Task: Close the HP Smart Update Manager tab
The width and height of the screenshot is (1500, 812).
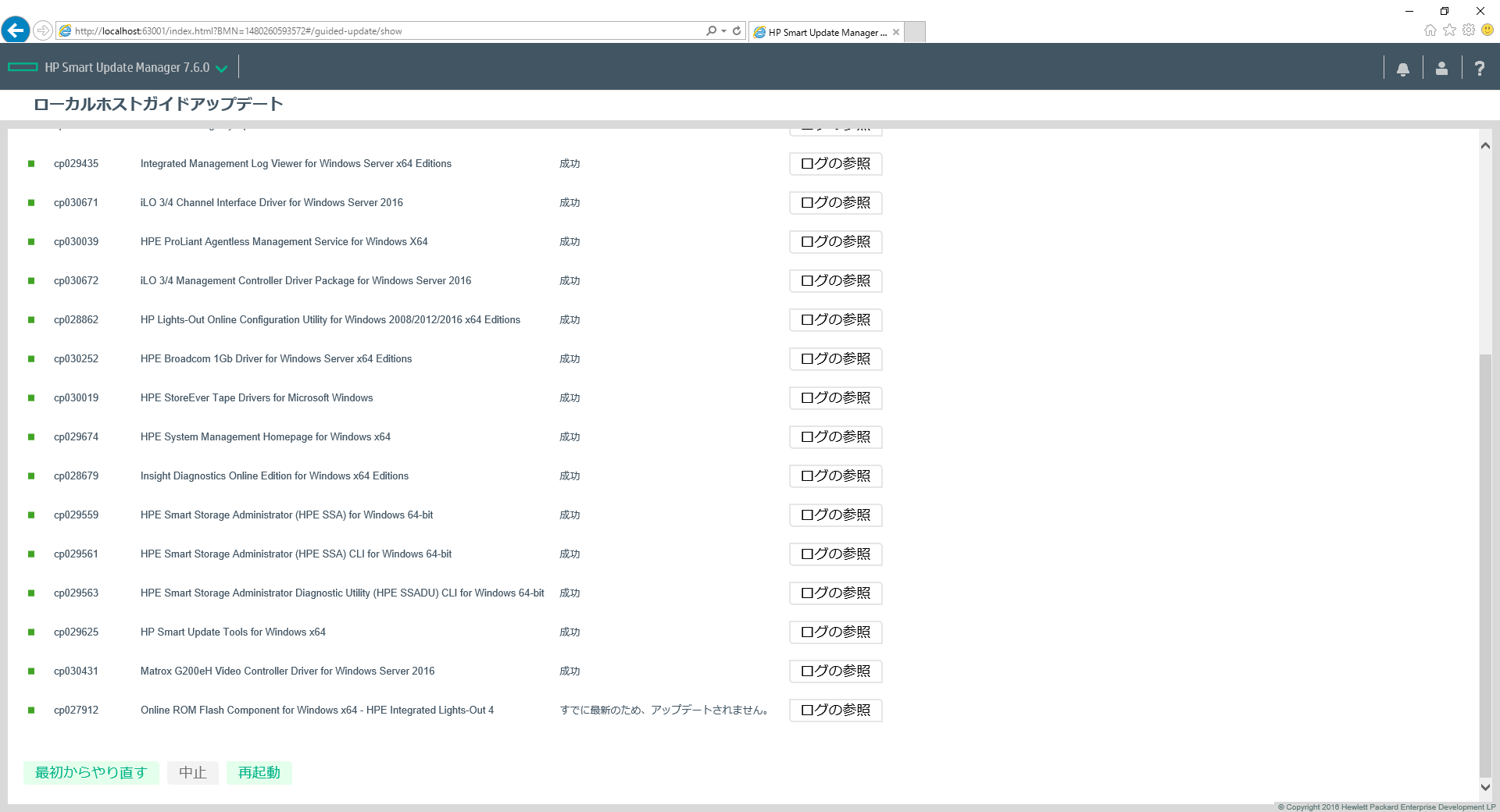Action: pyautogui.click(x=896, y=32)
